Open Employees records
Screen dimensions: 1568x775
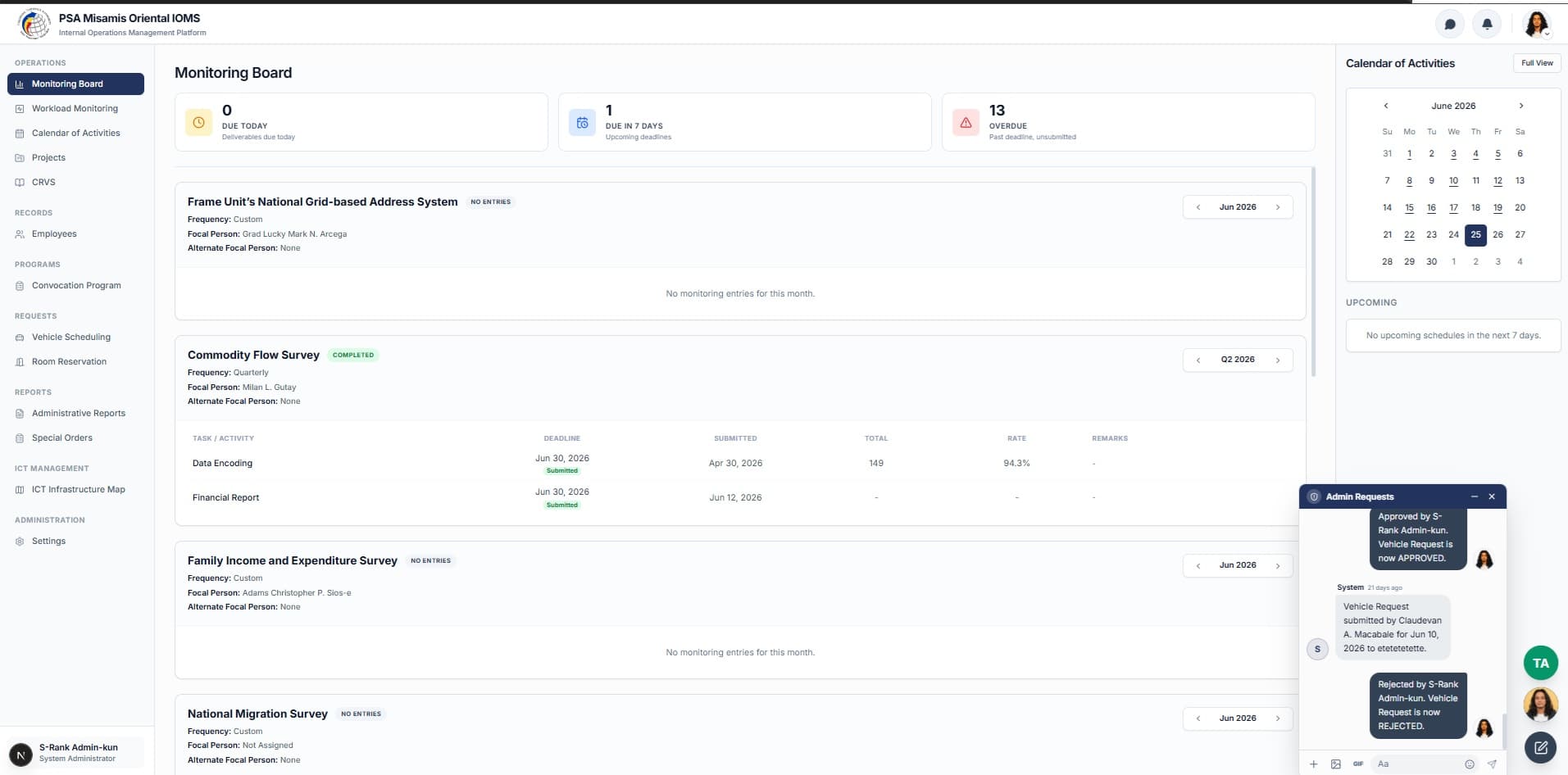75,233
